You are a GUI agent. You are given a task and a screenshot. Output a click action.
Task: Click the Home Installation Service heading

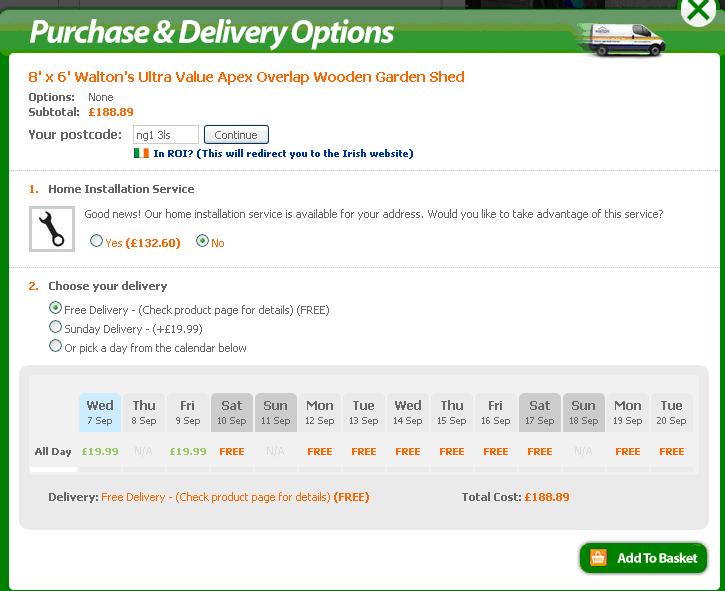(121, 189)
